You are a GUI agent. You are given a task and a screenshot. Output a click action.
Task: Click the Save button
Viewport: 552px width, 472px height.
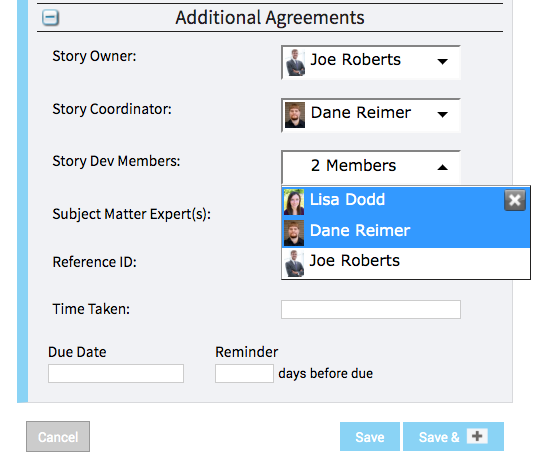tap(370, 436)
